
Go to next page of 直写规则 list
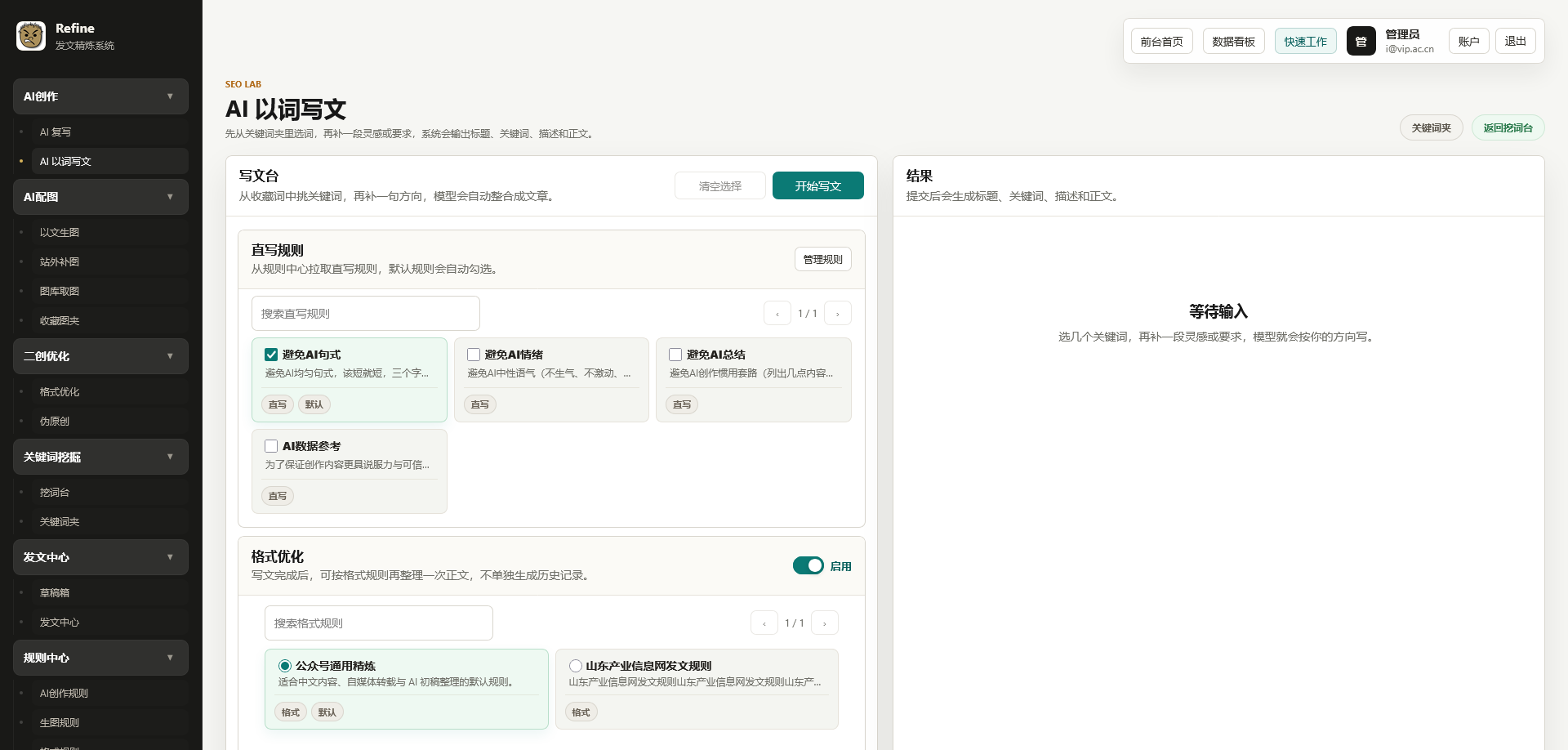(838, 314)
